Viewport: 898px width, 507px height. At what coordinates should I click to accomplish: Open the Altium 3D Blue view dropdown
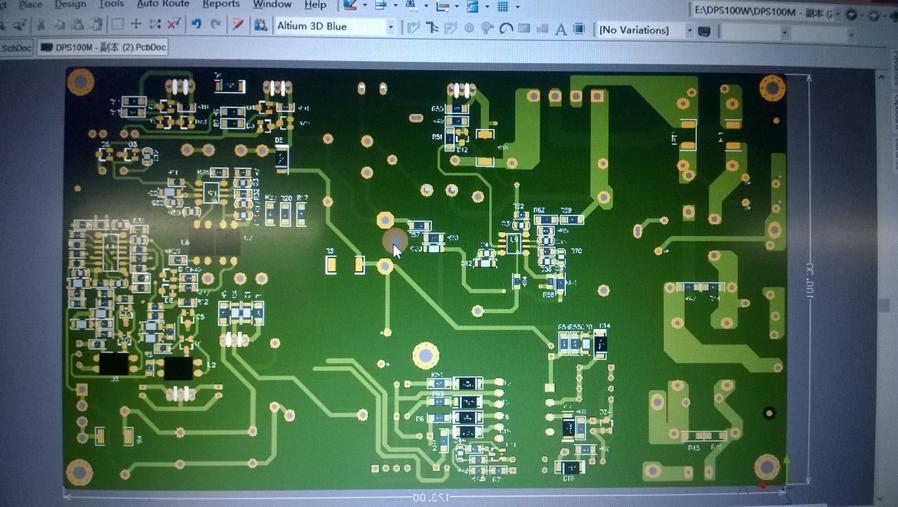[390, 27]
